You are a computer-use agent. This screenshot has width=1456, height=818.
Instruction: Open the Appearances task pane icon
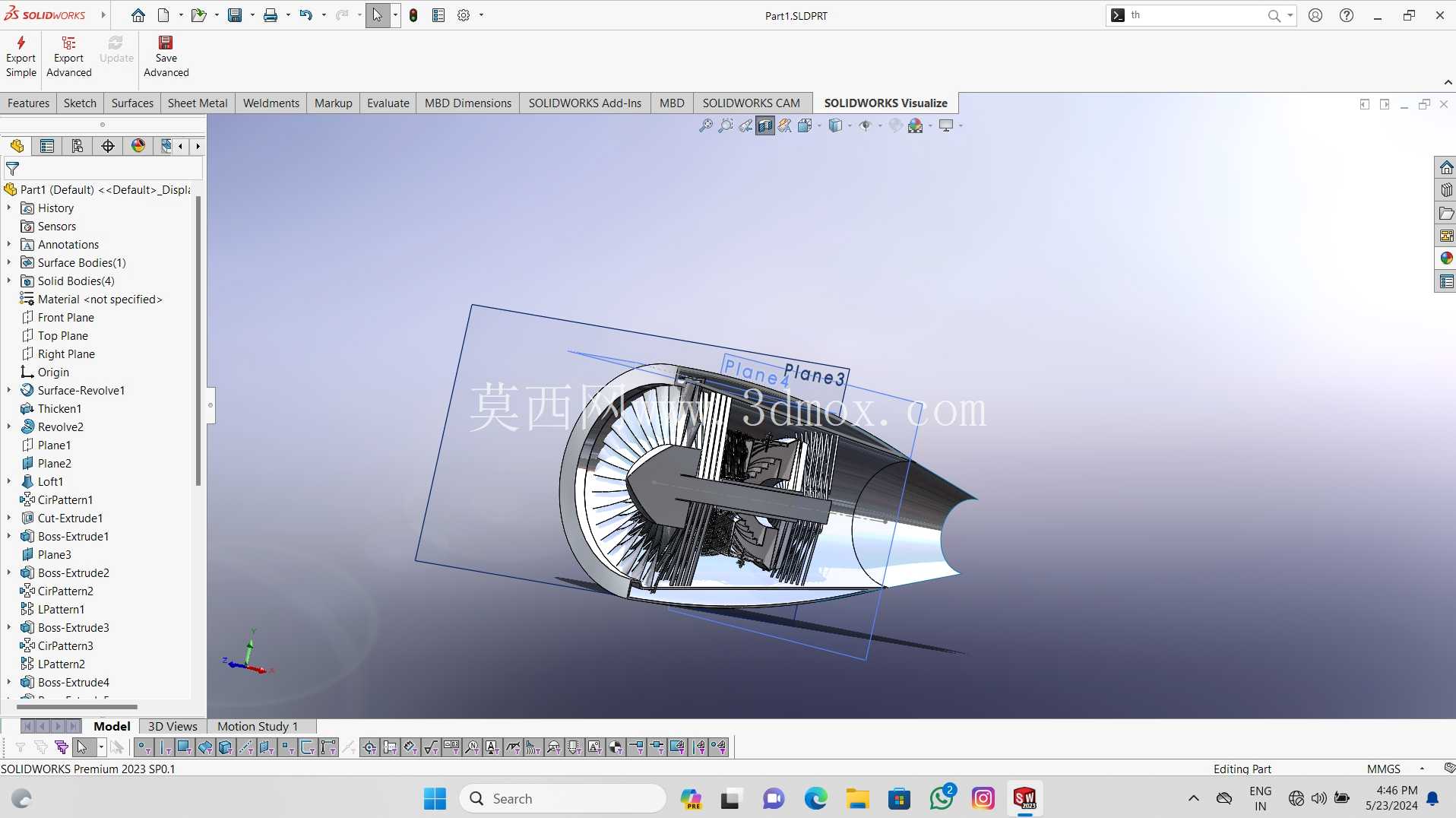click(1446, 258)
